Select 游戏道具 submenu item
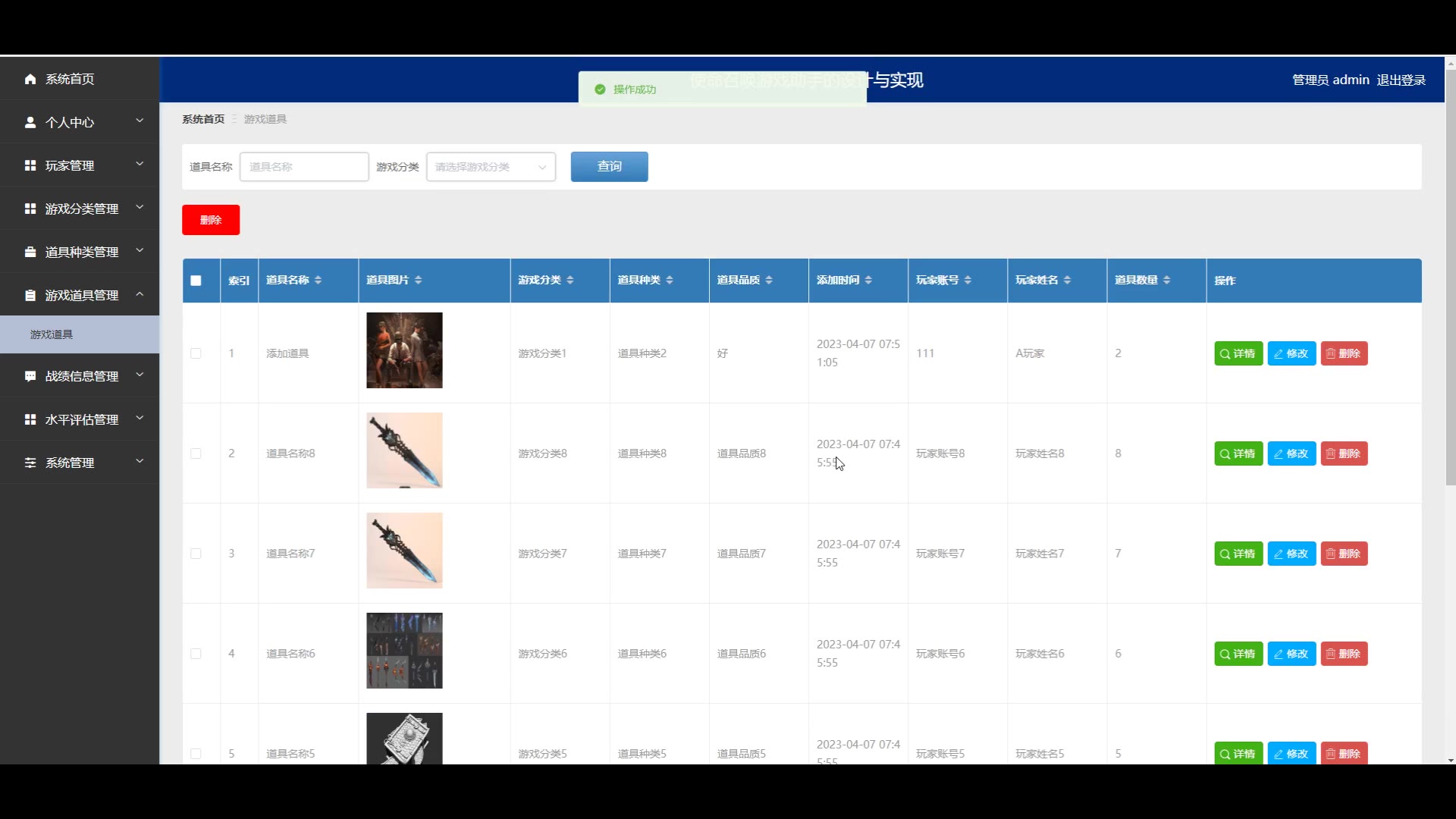This screenshot has width=1456, height=819. coord(80,334)
